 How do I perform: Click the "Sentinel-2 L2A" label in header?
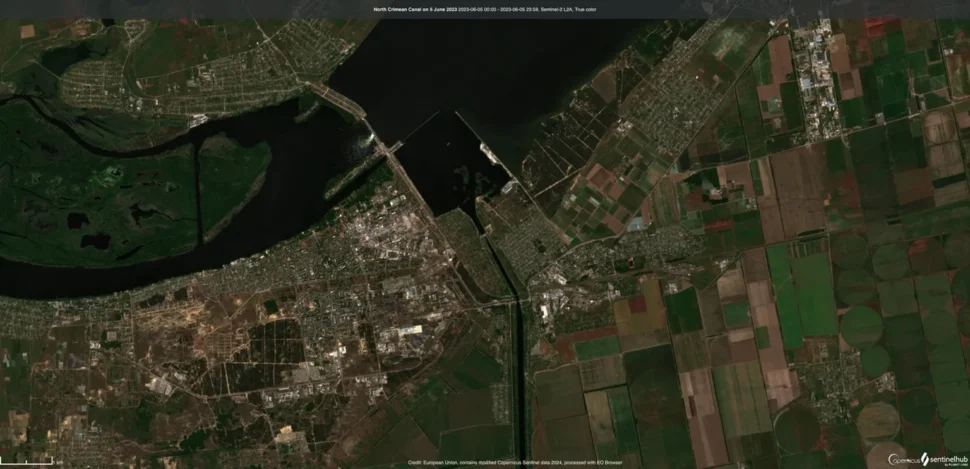[x=556, y=9]
